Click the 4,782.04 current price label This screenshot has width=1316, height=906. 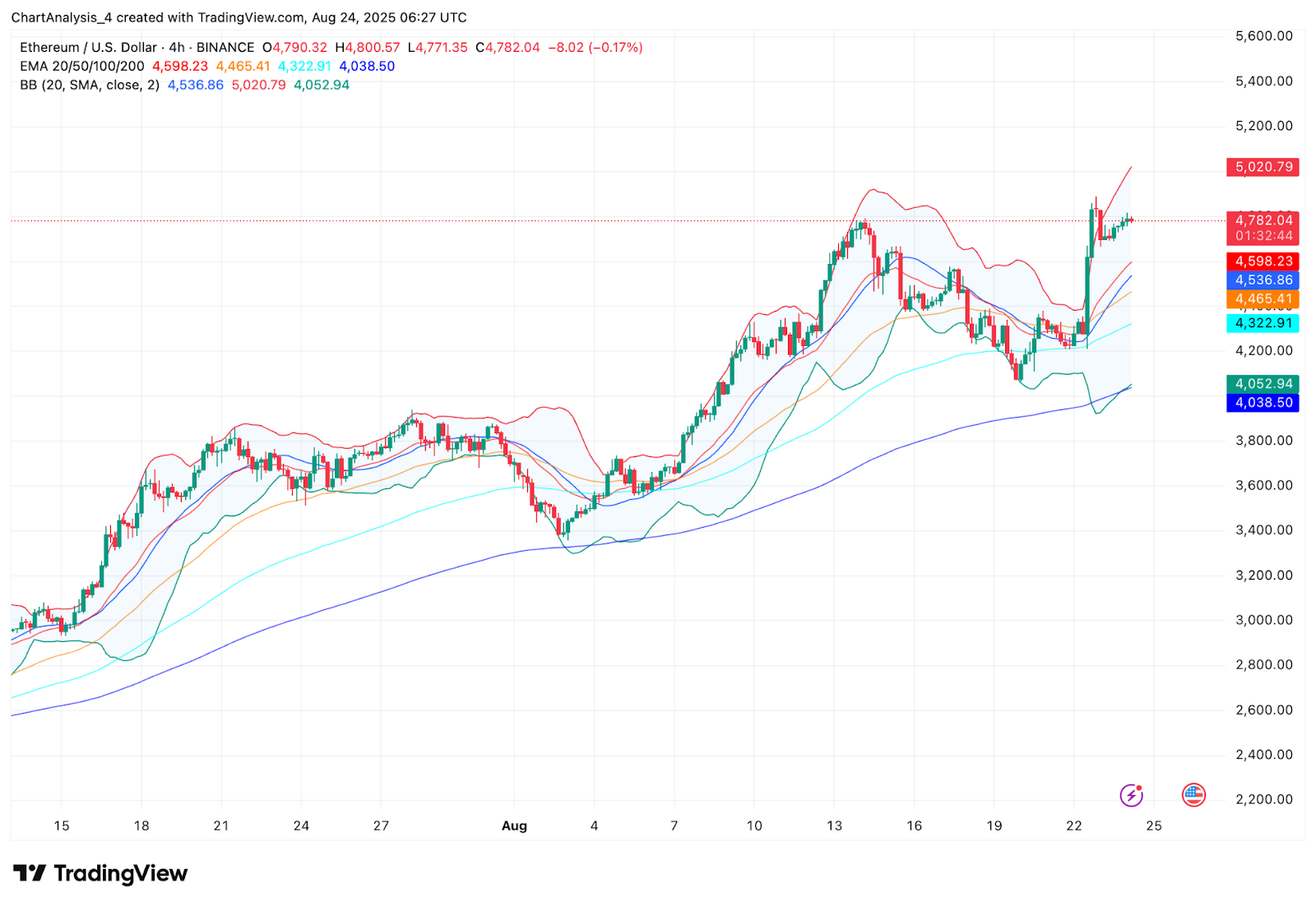coord(1263,220)
